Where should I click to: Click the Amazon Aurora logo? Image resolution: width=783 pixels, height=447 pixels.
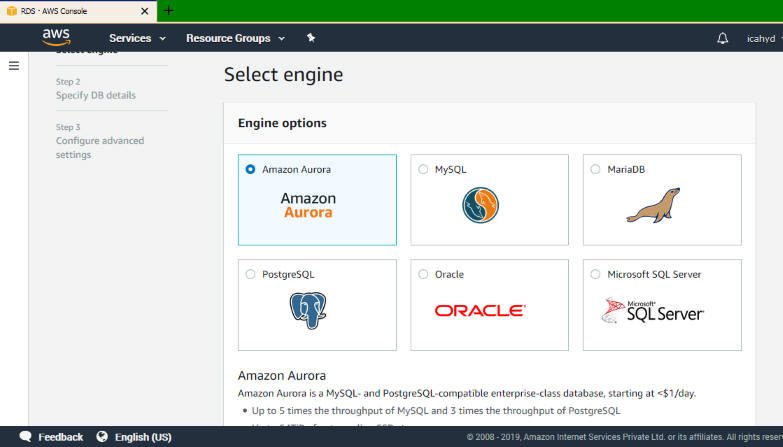pos(308,205)
